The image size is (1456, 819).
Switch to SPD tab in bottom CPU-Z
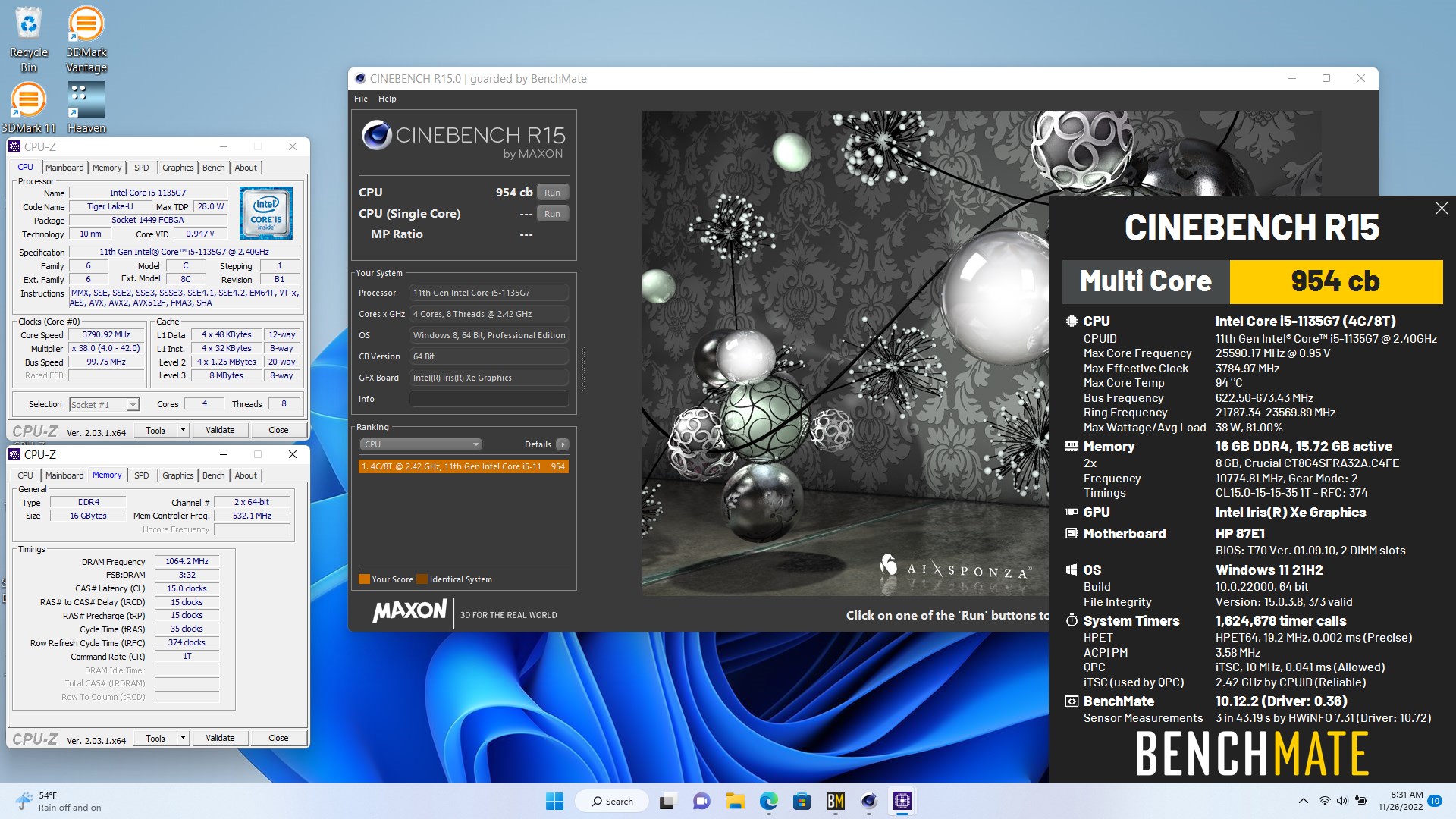point(142,475)
